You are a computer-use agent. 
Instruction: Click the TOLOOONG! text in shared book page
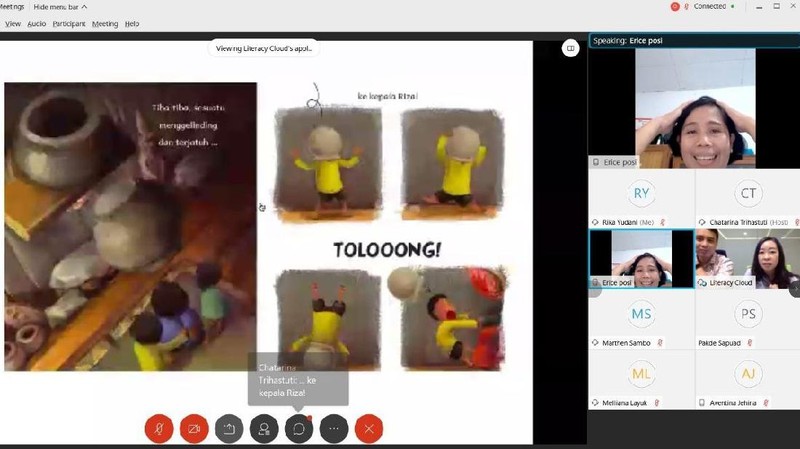coord(387,250)
